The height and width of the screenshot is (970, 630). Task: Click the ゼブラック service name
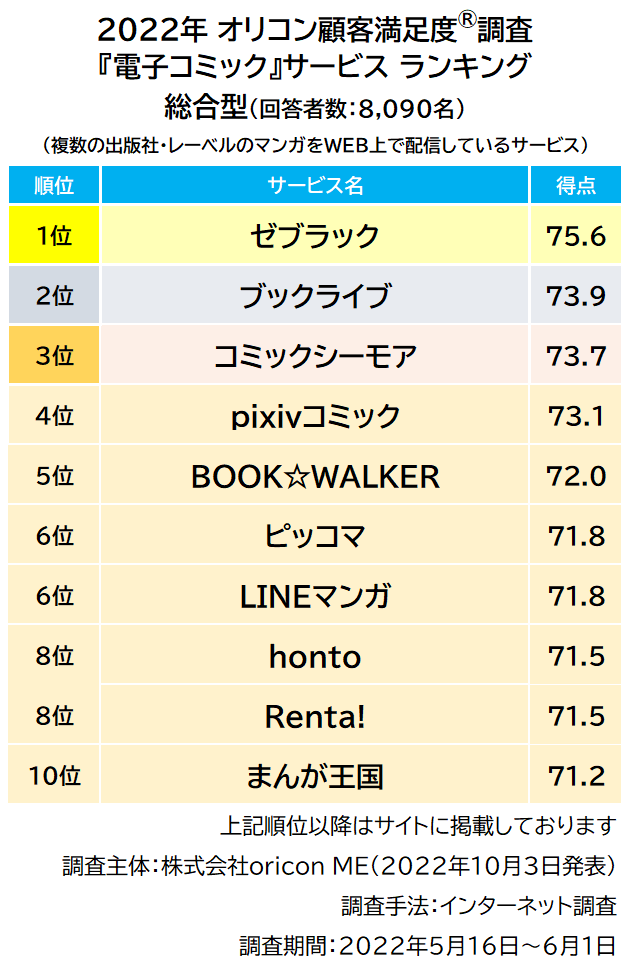315,236
